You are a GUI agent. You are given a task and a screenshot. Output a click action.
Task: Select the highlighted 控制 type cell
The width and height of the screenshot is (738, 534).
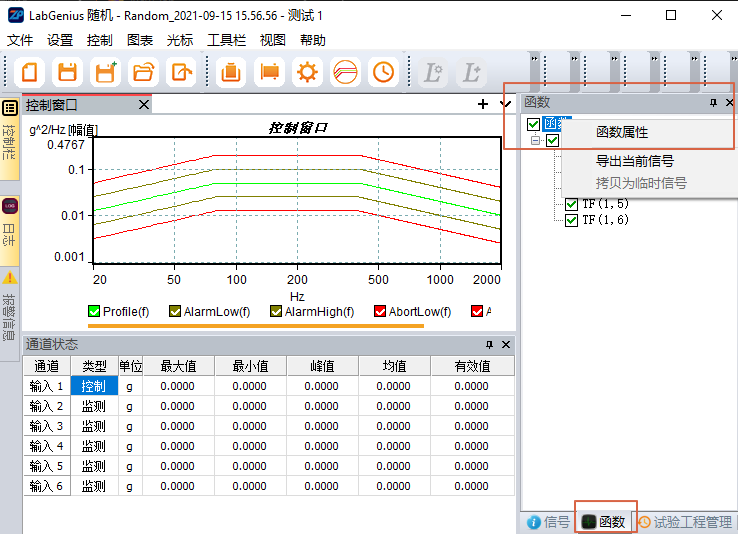pyautogui.click(x=94, y=386)
